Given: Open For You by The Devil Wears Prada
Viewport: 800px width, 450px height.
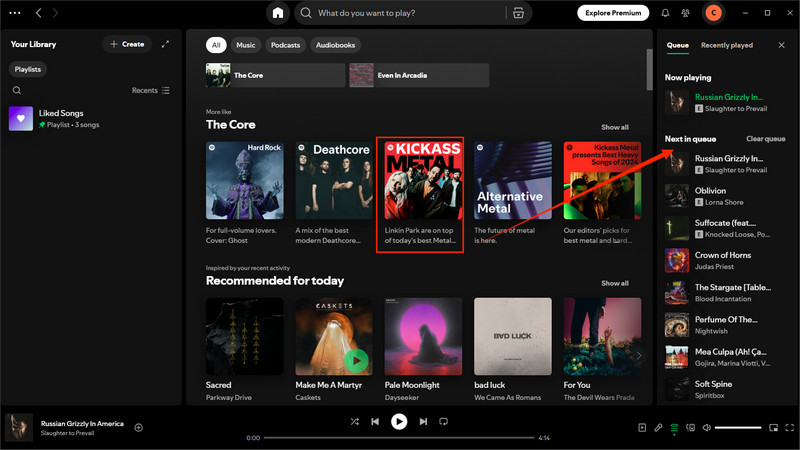Looking at the screenshot, I should click(602, 337).
